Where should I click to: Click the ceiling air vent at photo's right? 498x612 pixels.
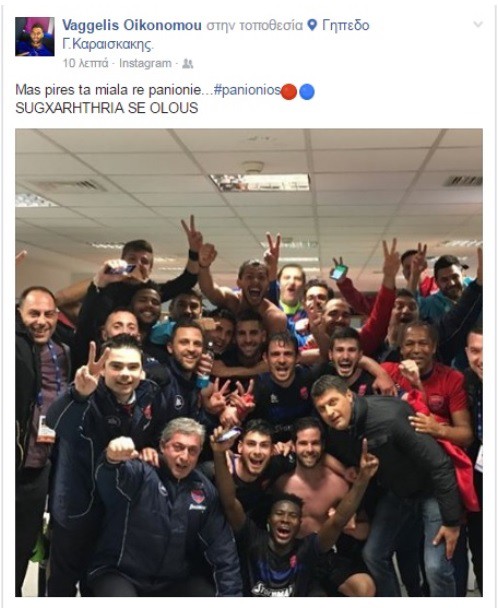point(463,181)
